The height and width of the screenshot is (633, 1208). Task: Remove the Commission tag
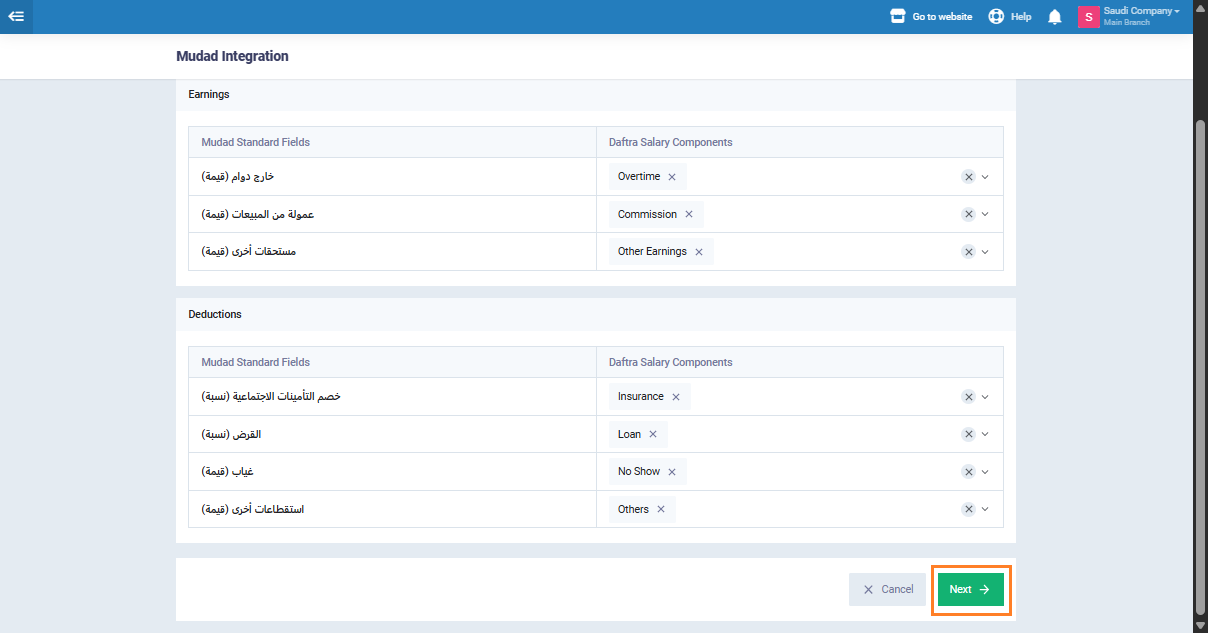689,215
